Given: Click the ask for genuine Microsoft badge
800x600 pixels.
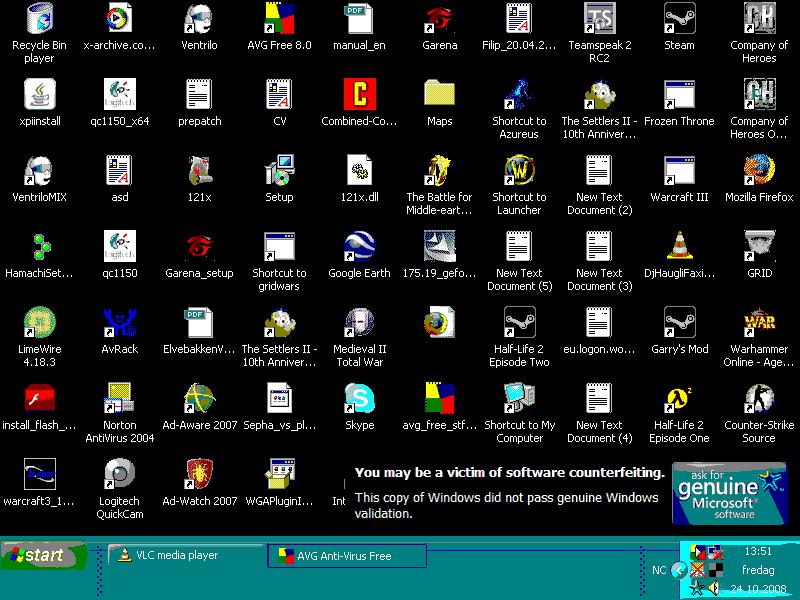Looking at the screenshot, I should click(730, 493).
